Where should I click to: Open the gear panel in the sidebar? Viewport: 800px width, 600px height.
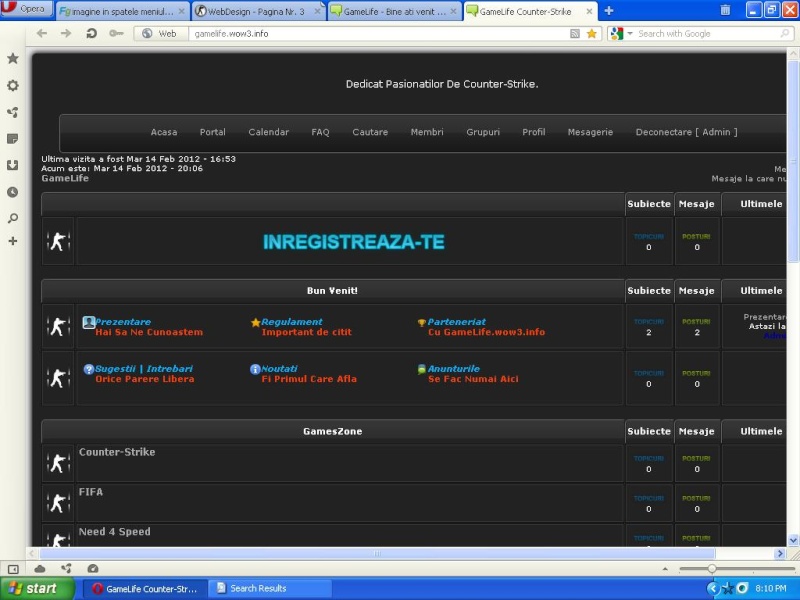click(x=13, y=85)
